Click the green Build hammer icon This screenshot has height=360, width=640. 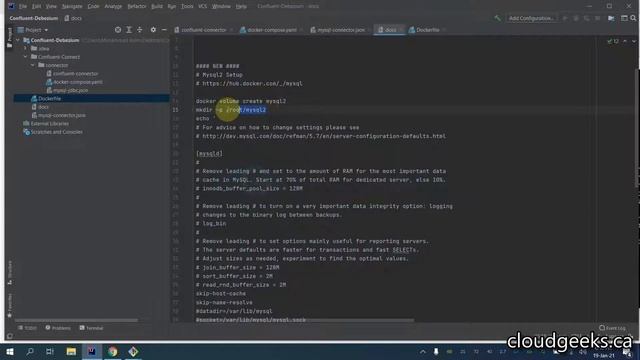point(497,18)
